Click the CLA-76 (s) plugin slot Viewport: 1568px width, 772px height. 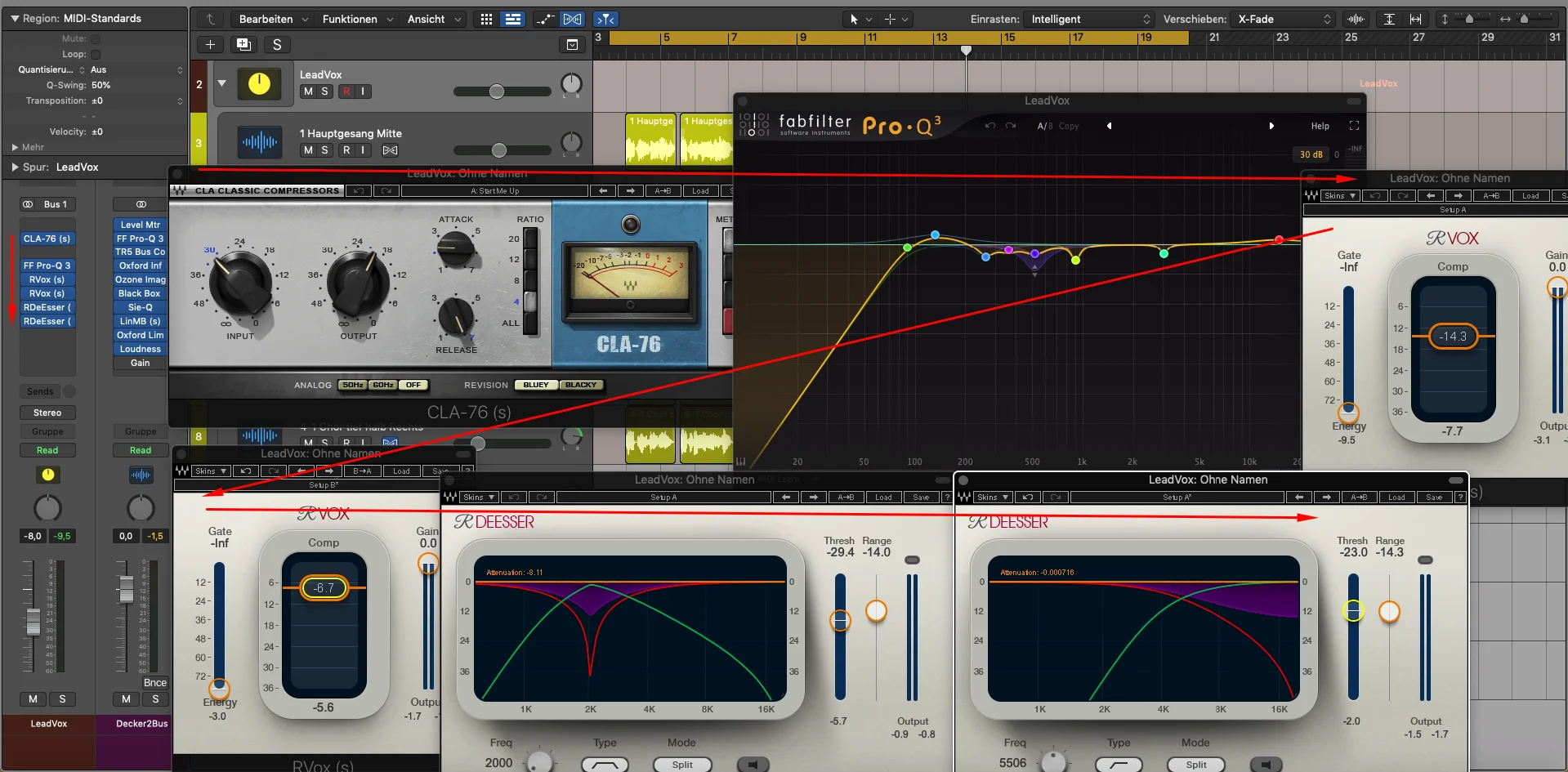(x=47, y=239)
